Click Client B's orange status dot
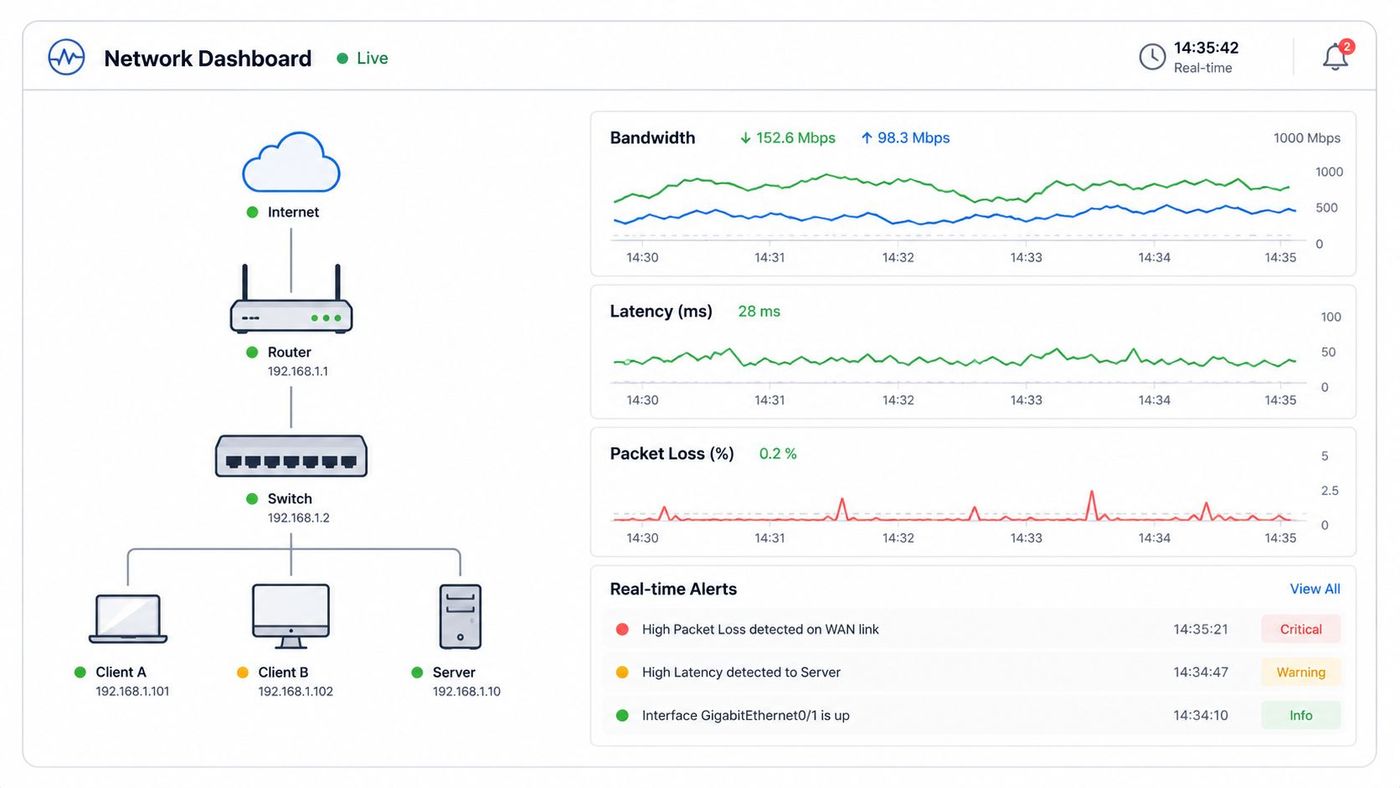This screenshot has height=788, width=1400. pos(242,672)
